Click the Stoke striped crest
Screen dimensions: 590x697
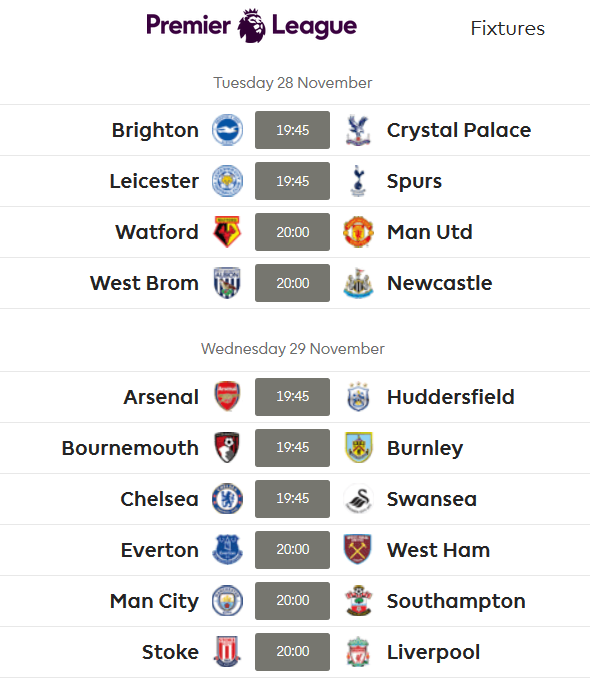(227, 652)
